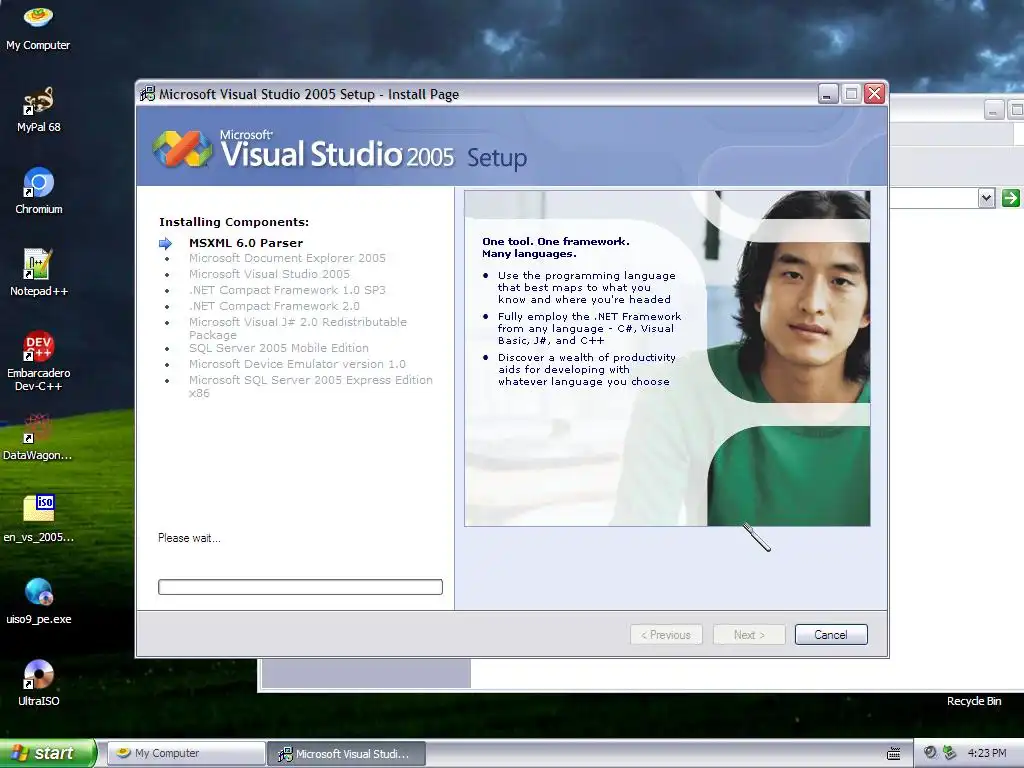1024x768 pixels.
Task: Open UltraISO desktop shortcut
Action: (x=39, y=684)
